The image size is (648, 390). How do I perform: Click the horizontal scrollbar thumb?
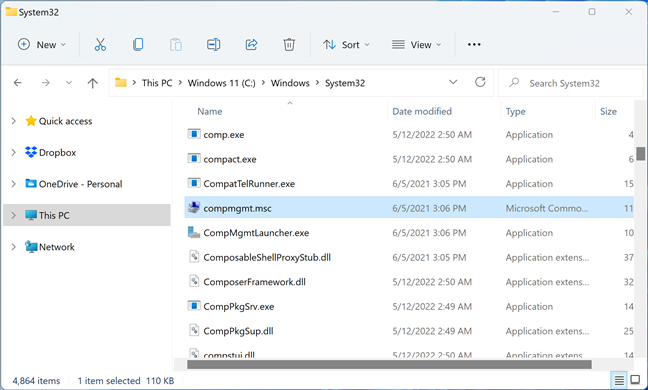[389, 364]
